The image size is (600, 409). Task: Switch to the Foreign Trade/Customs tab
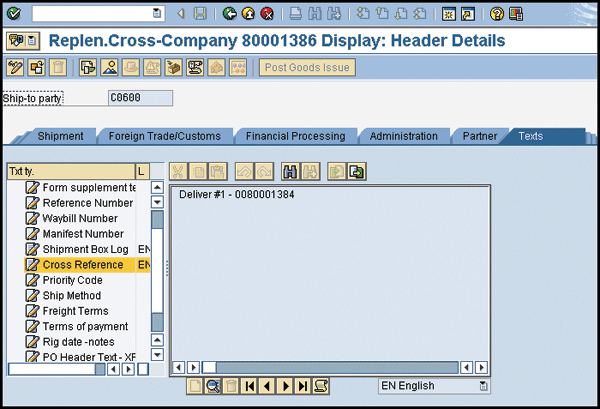coord(165,136)
